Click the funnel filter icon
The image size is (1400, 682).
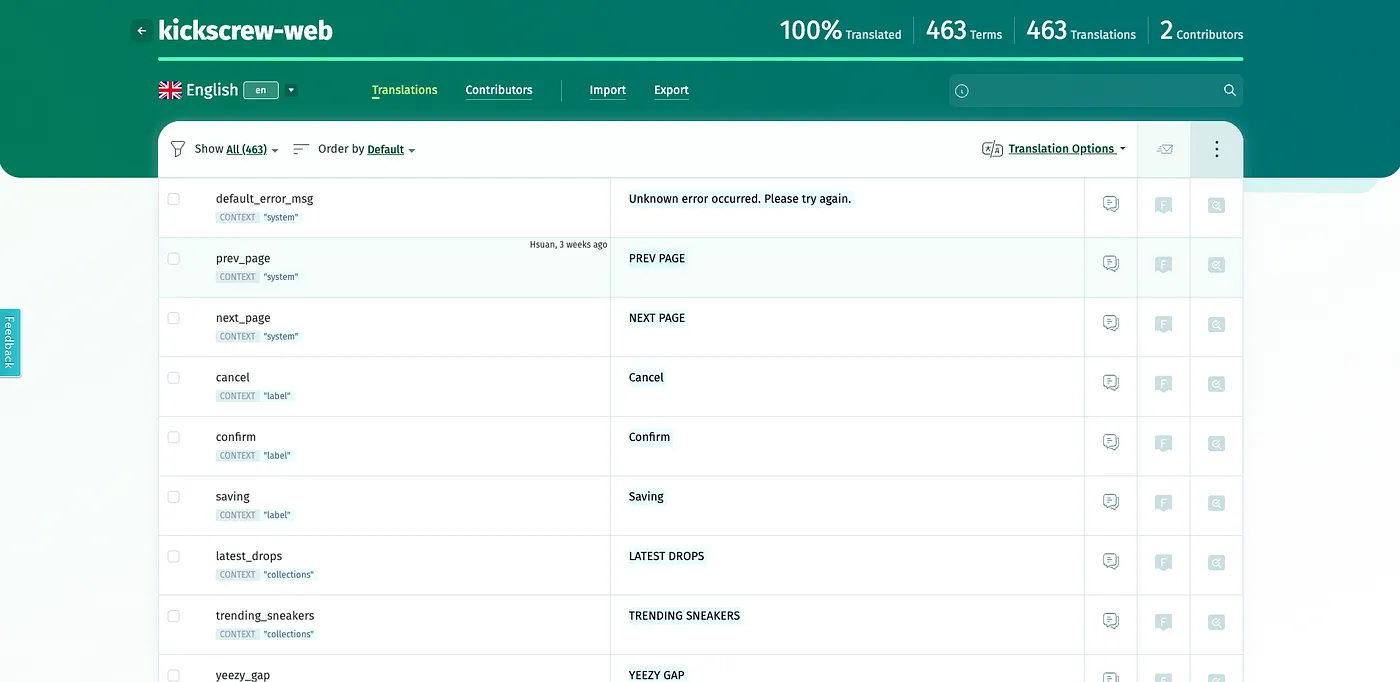tap(178, 149)
